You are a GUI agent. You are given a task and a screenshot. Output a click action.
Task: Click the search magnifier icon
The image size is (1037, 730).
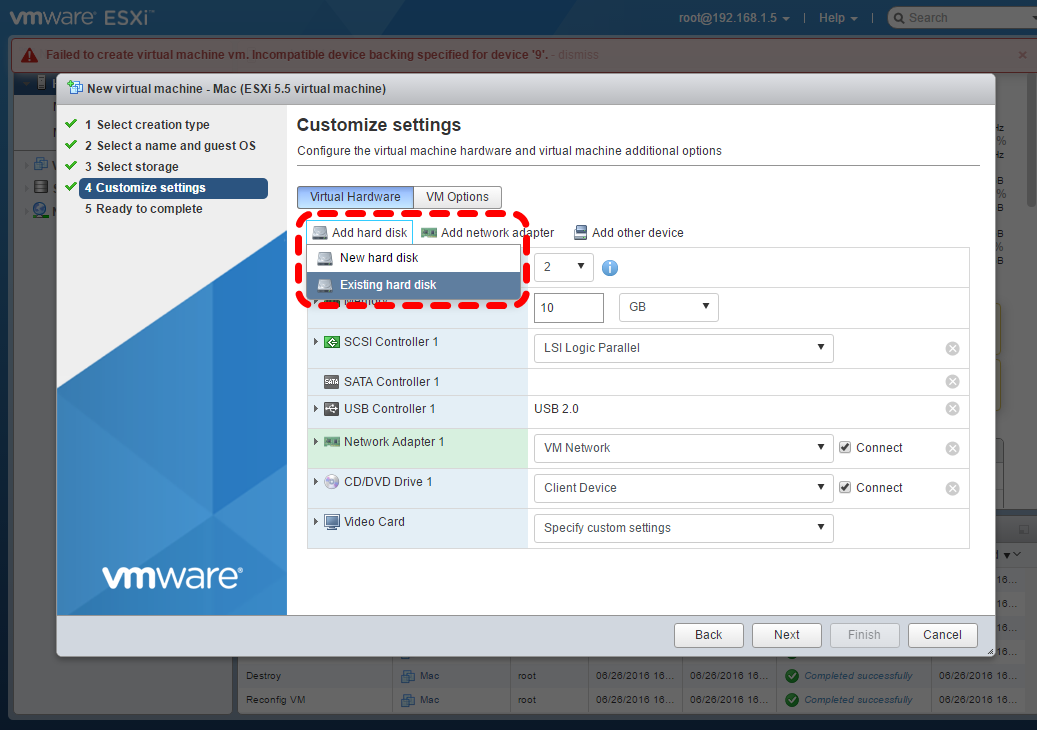[x=899, y=19]
